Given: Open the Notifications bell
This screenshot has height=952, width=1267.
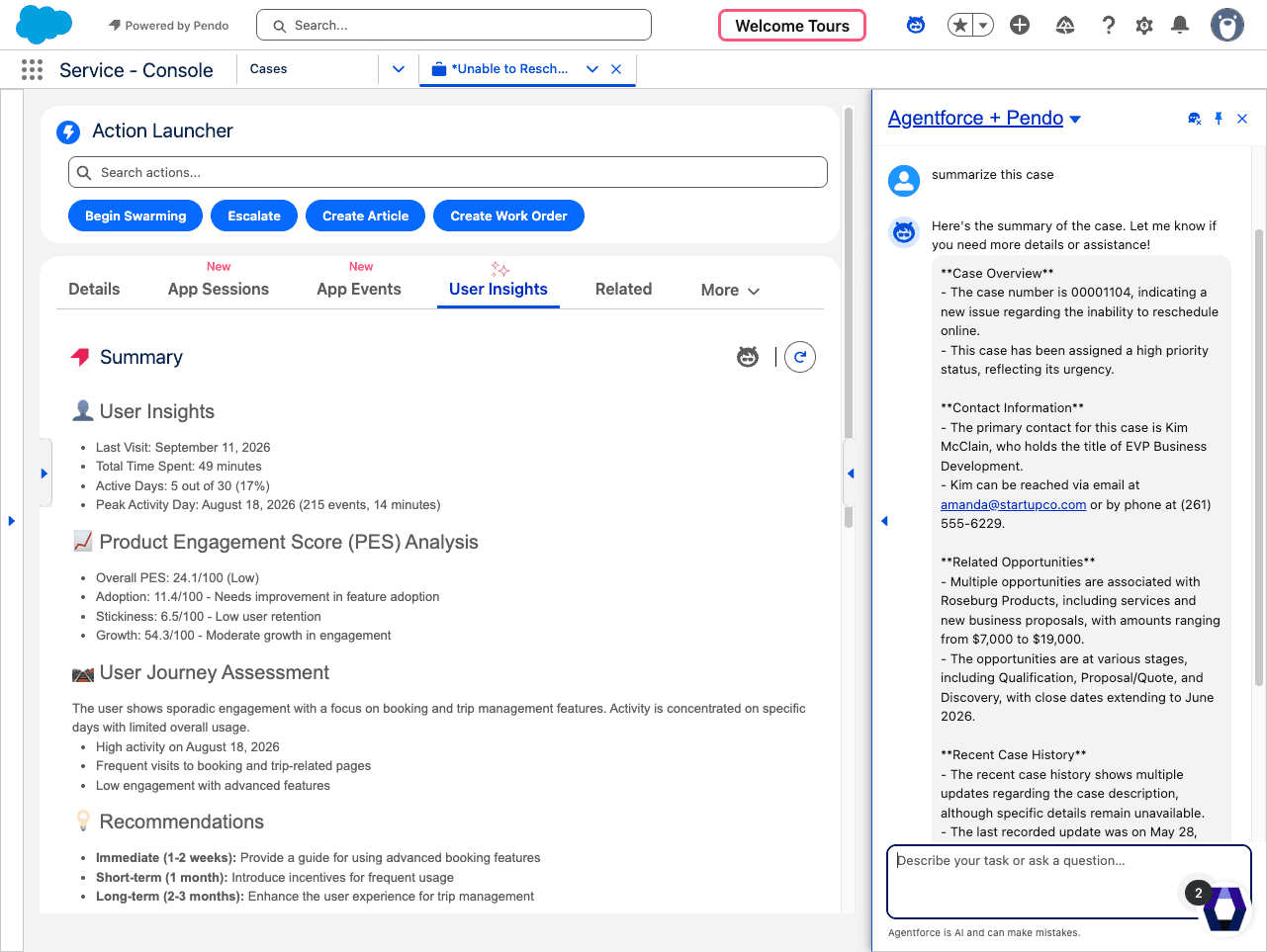Looking at the screenshot, I should pos(1180,25).
